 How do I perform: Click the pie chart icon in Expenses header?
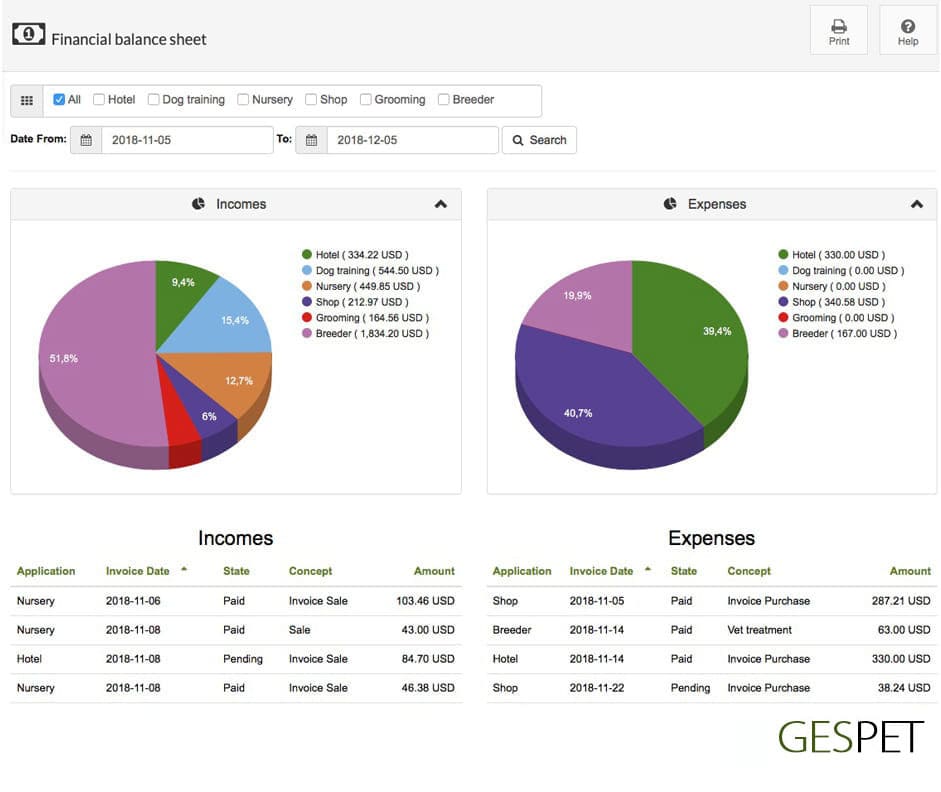(x=670, y=204)
